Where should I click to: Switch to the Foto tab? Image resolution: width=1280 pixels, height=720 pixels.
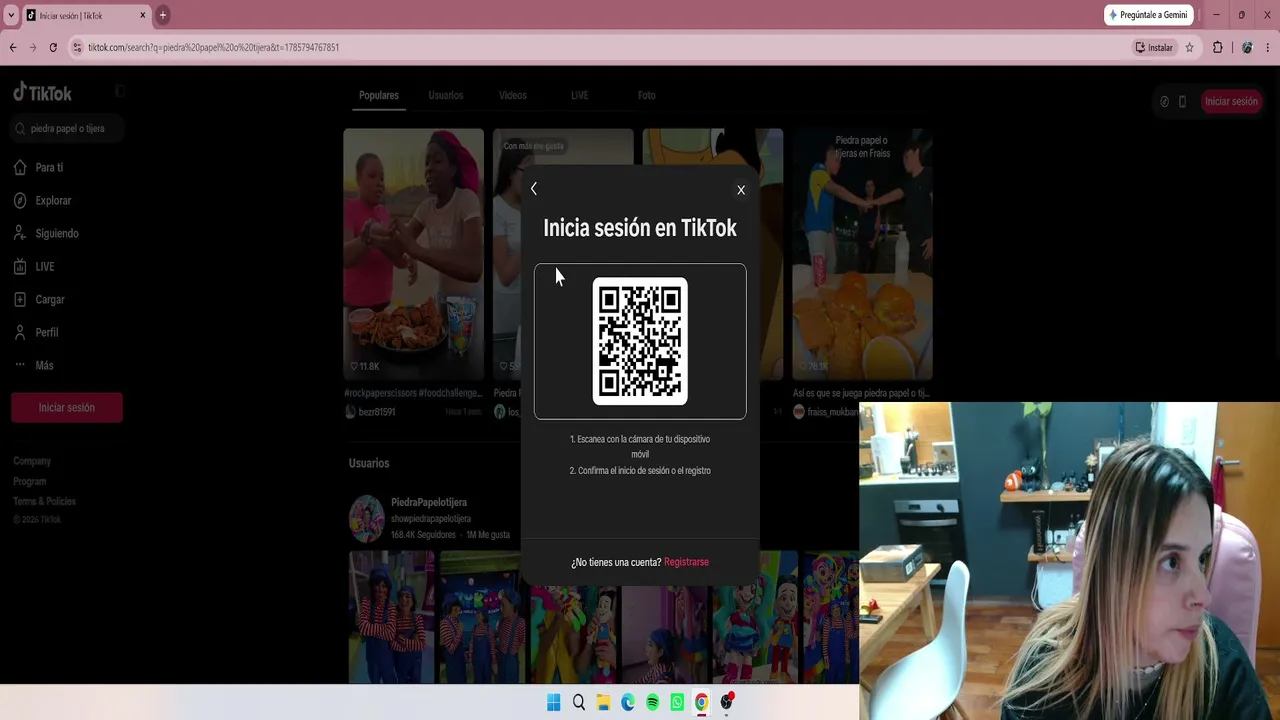tap(647, 95)
